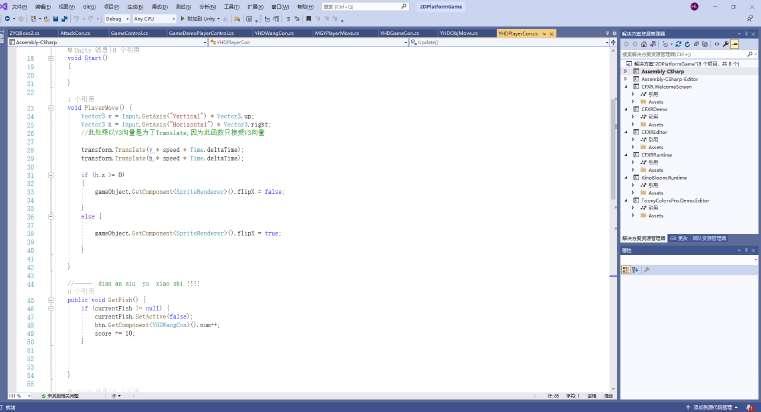The width and height of the screenshot is (761, 412).
Task: Click the editor vertical scrollbar
Action: [613, 218]
